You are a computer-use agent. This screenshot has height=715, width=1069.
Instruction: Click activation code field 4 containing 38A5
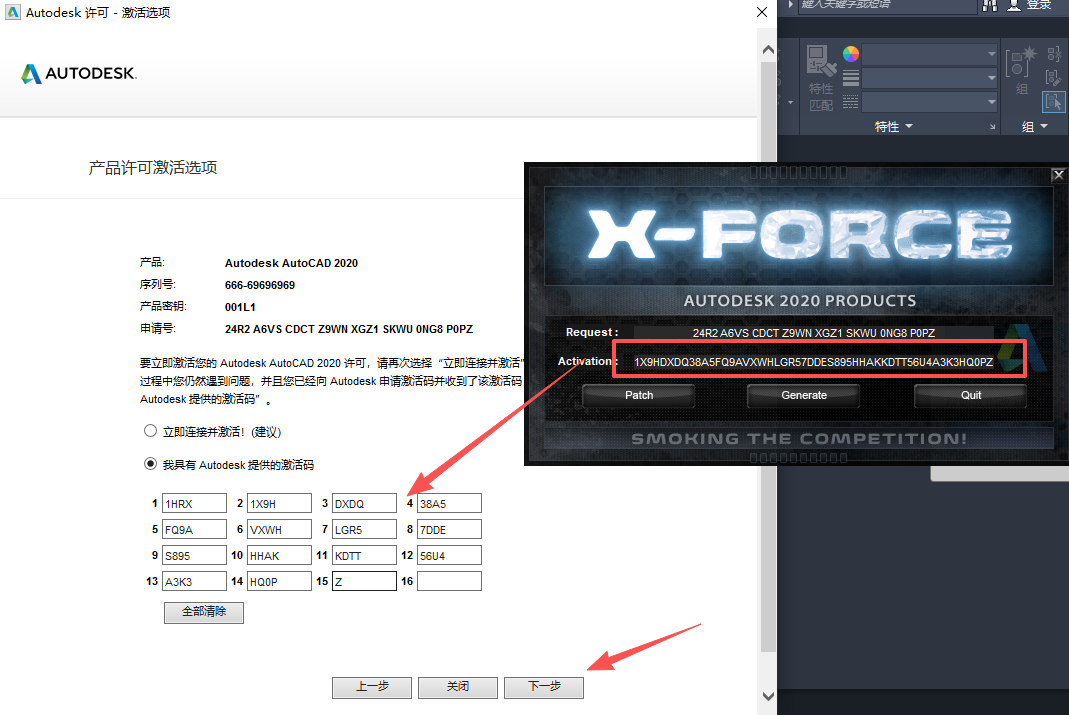449,503
